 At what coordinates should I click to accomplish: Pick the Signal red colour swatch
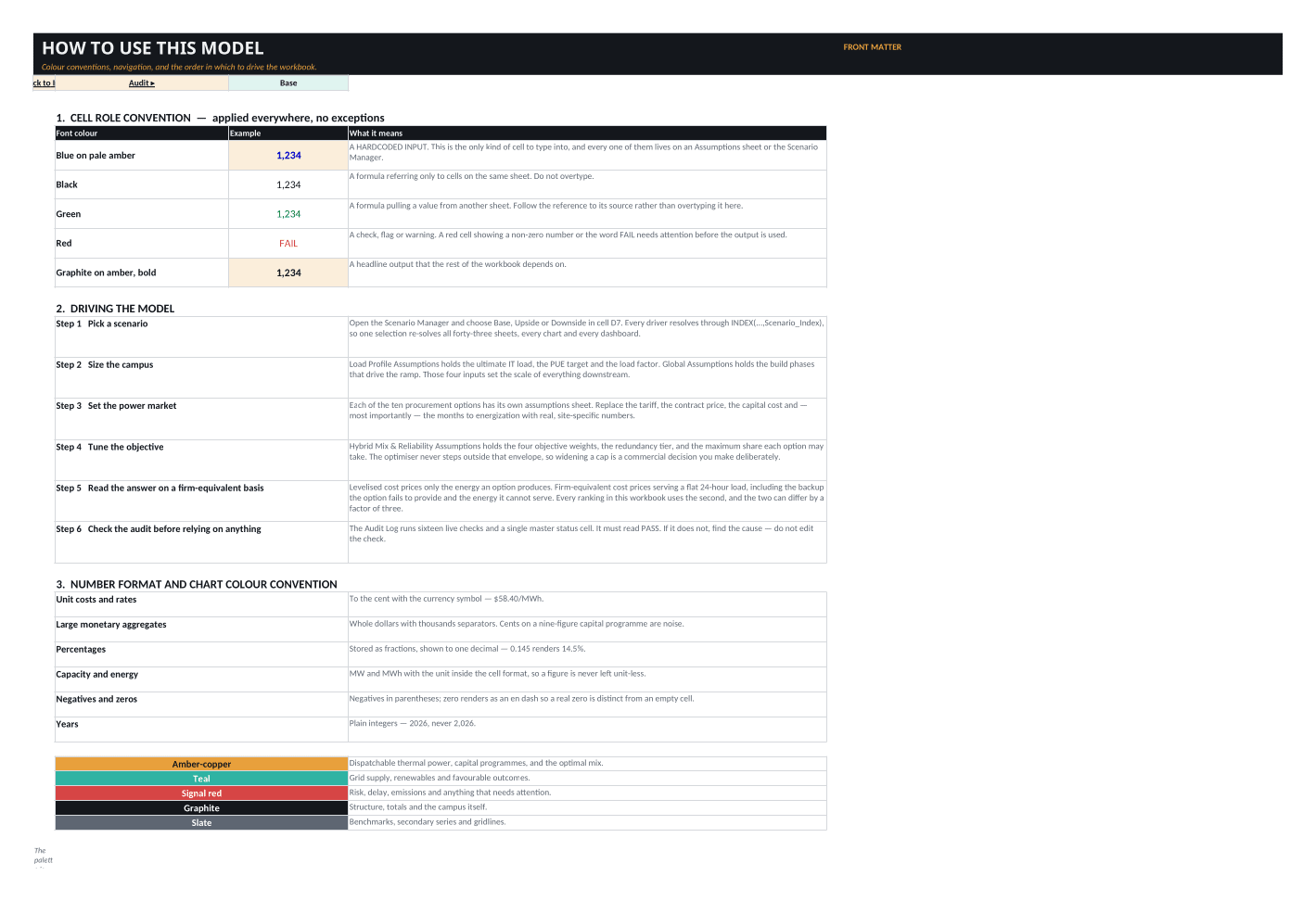[x=201, y=793]
